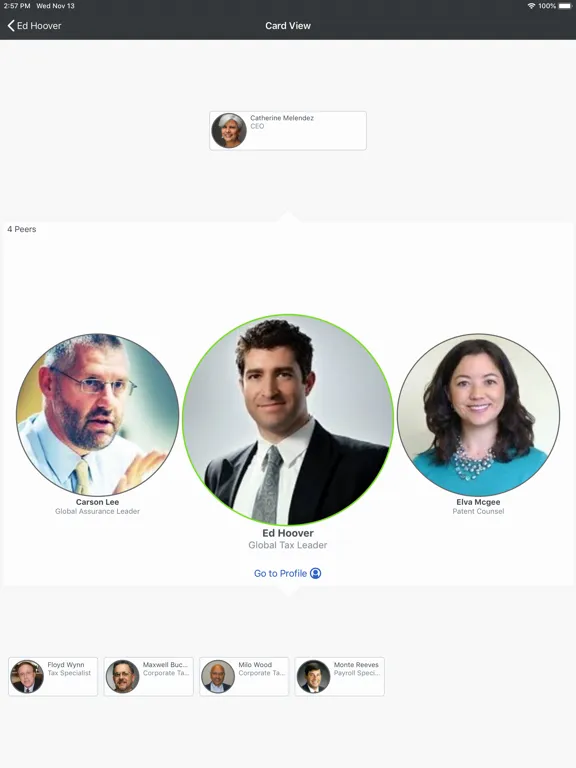Open profile icon beside Go to Profile

coord(315,573)
